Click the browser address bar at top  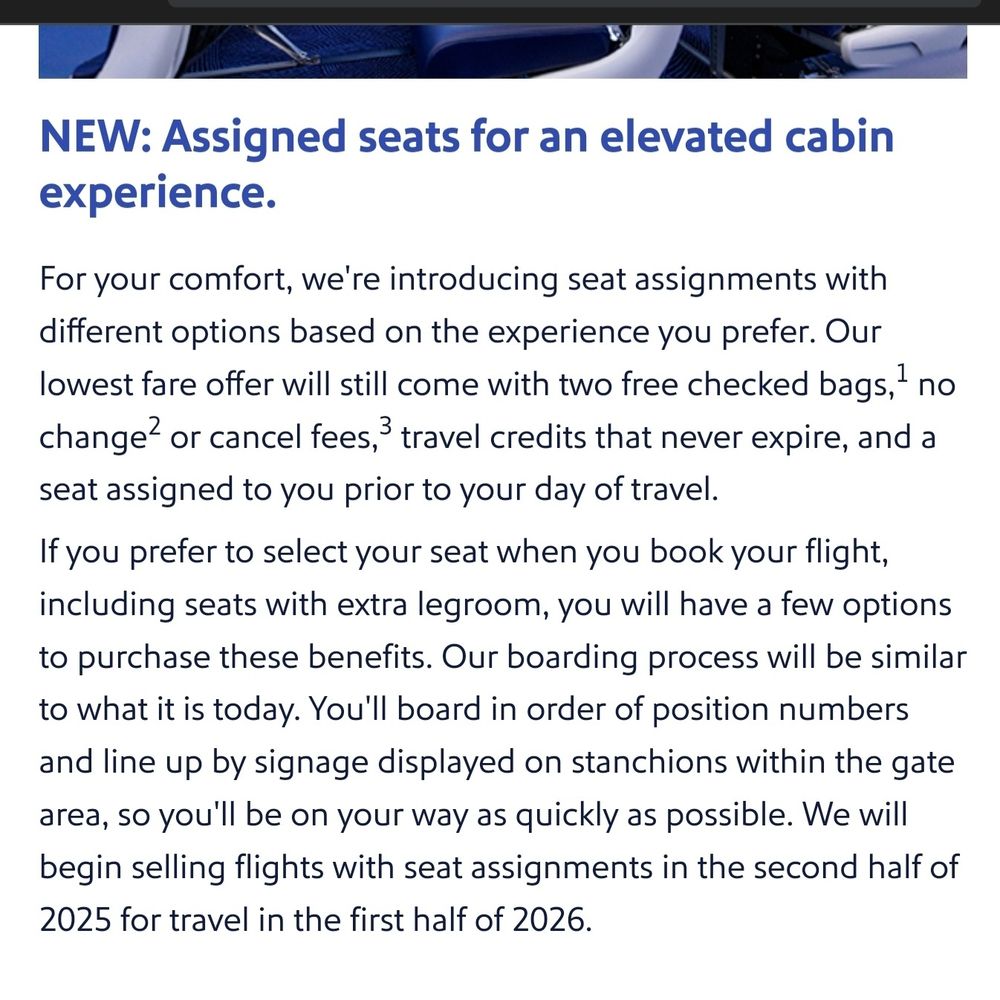tap(574, 3)
